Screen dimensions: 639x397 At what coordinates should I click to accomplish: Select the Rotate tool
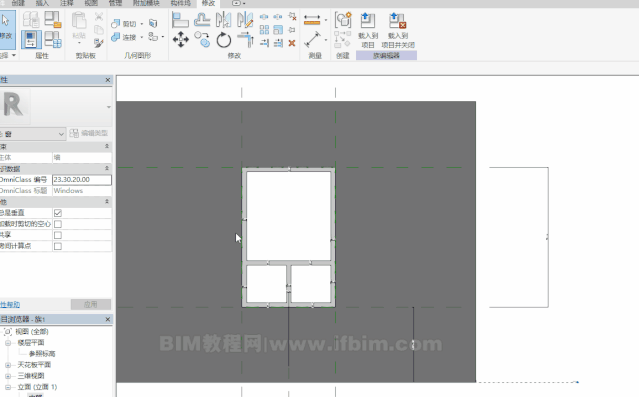(223, 40)
